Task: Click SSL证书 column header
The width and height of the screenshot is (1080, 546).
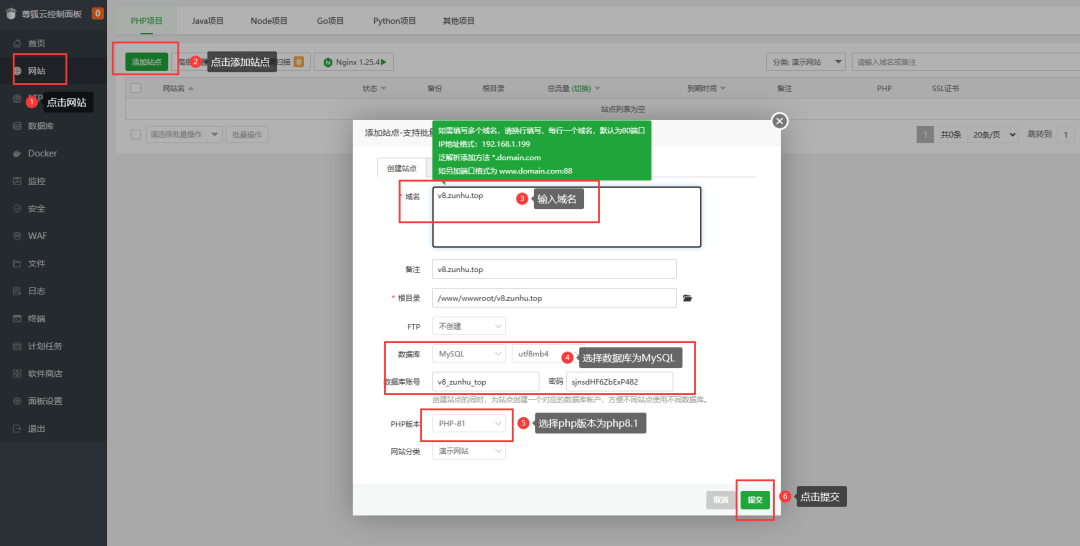Action: 946,89
